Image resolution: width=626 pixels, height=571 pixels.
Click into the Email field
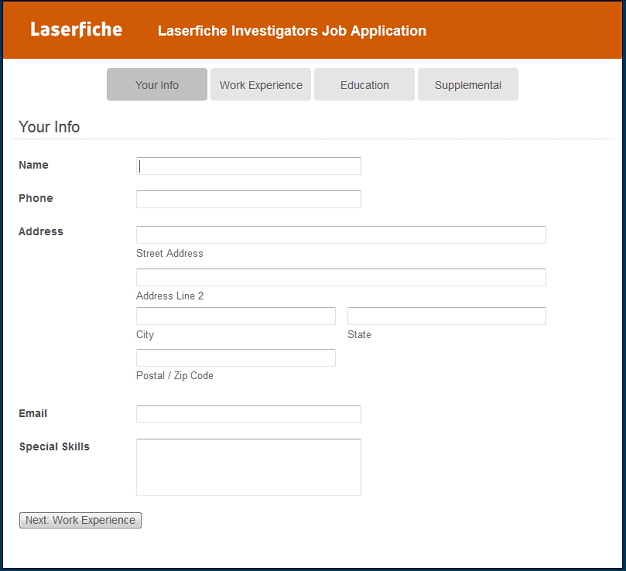(249, 414)
